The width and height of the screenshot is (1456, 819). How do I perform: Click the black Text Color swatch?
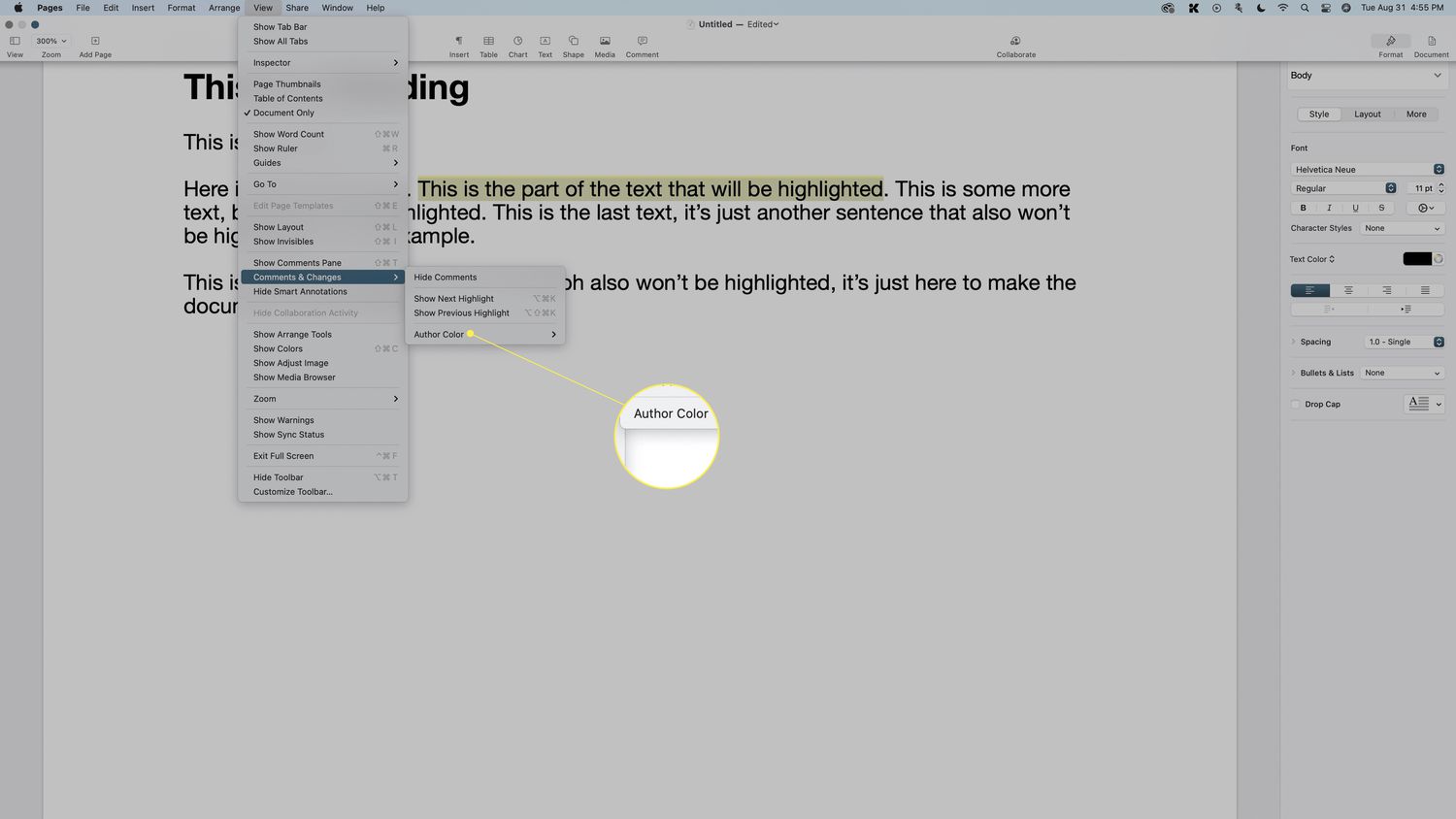click(1416, 259)
